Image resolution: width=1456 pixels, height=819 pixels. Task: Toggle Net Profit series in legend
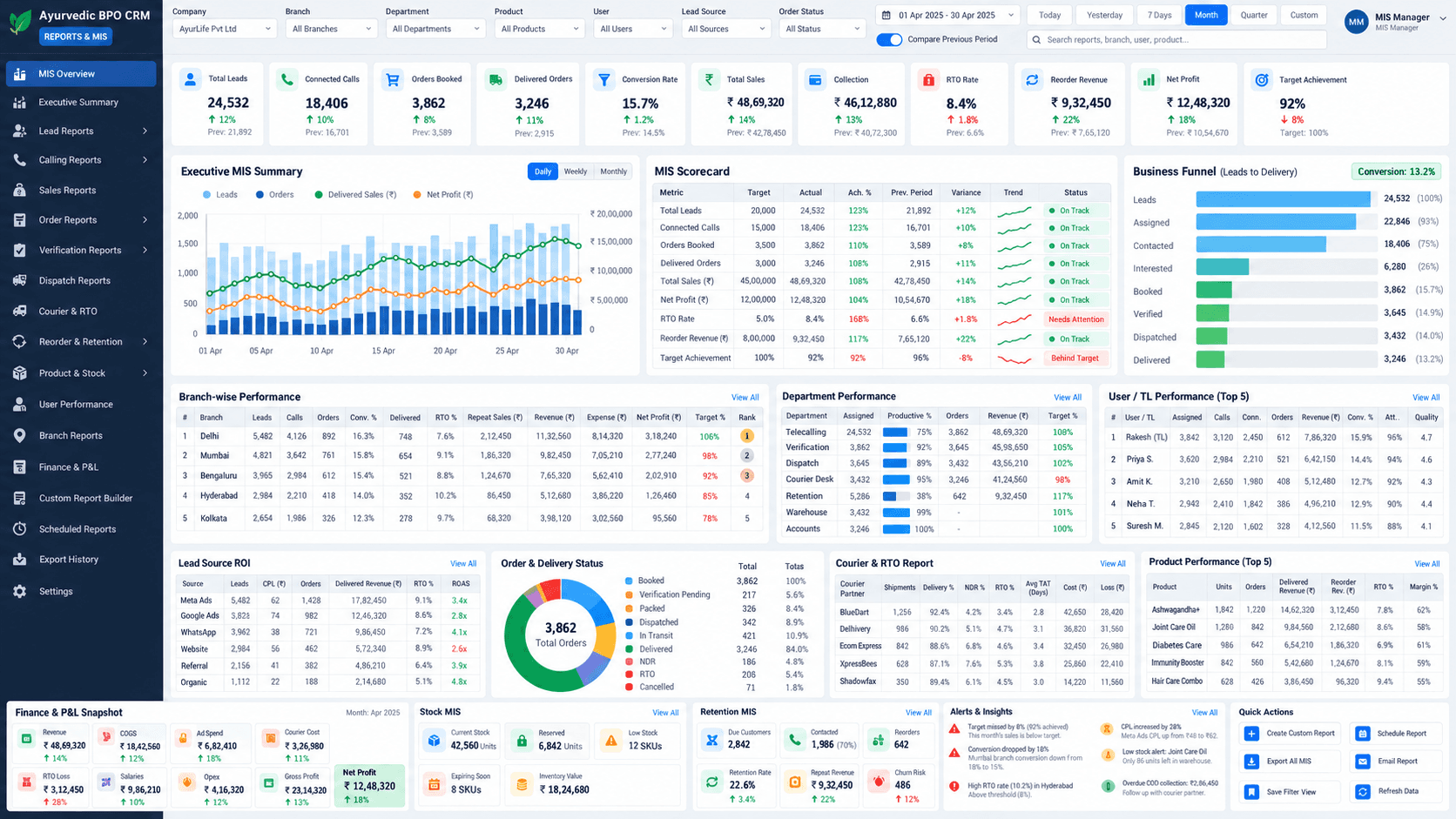point(443,195)
